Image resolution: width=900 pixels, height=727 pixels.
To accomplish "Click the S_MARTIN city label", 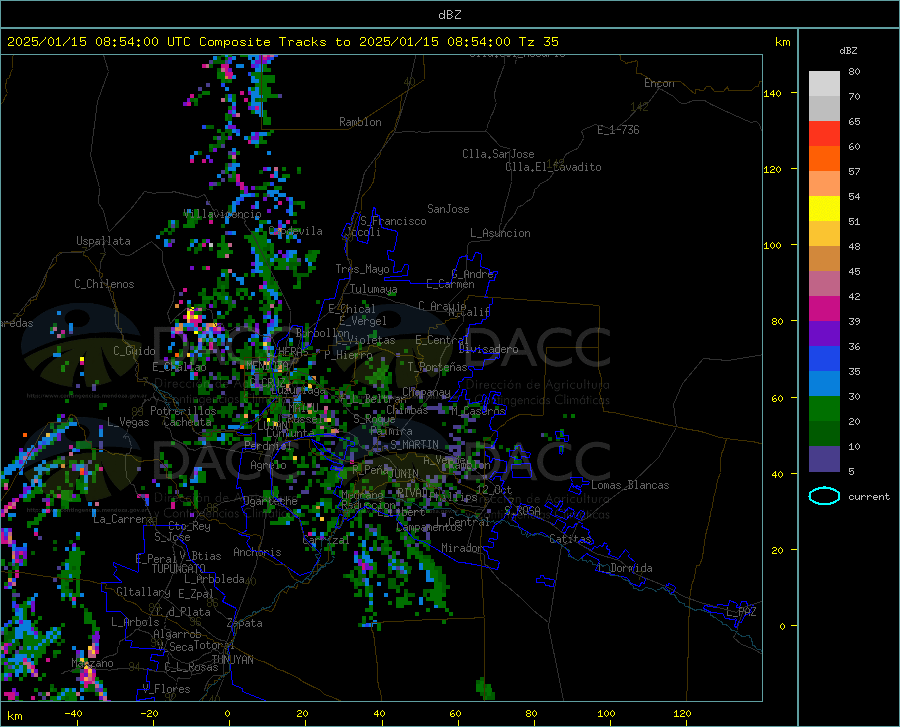I will 414,445.
